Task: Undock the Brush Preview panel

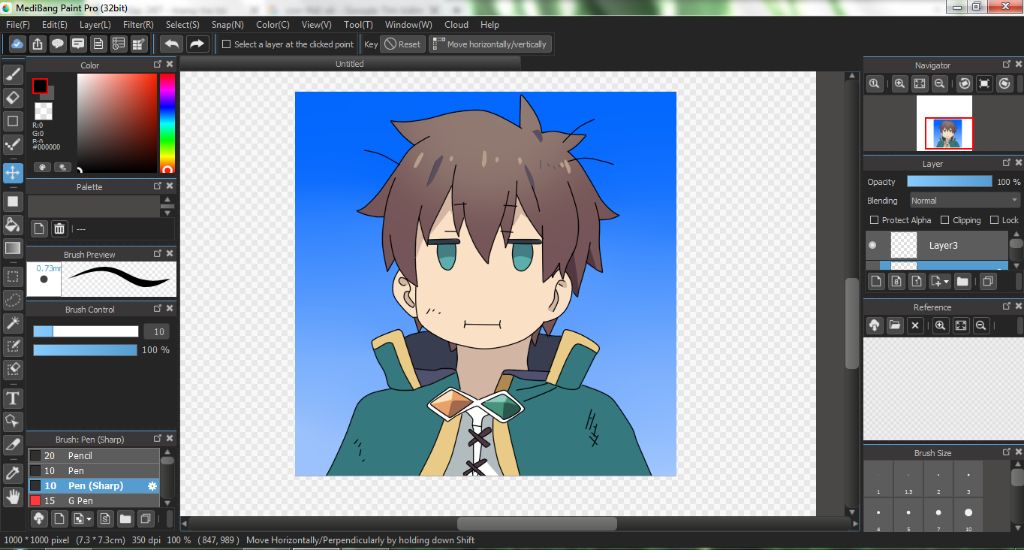Action: click(157, 253)
